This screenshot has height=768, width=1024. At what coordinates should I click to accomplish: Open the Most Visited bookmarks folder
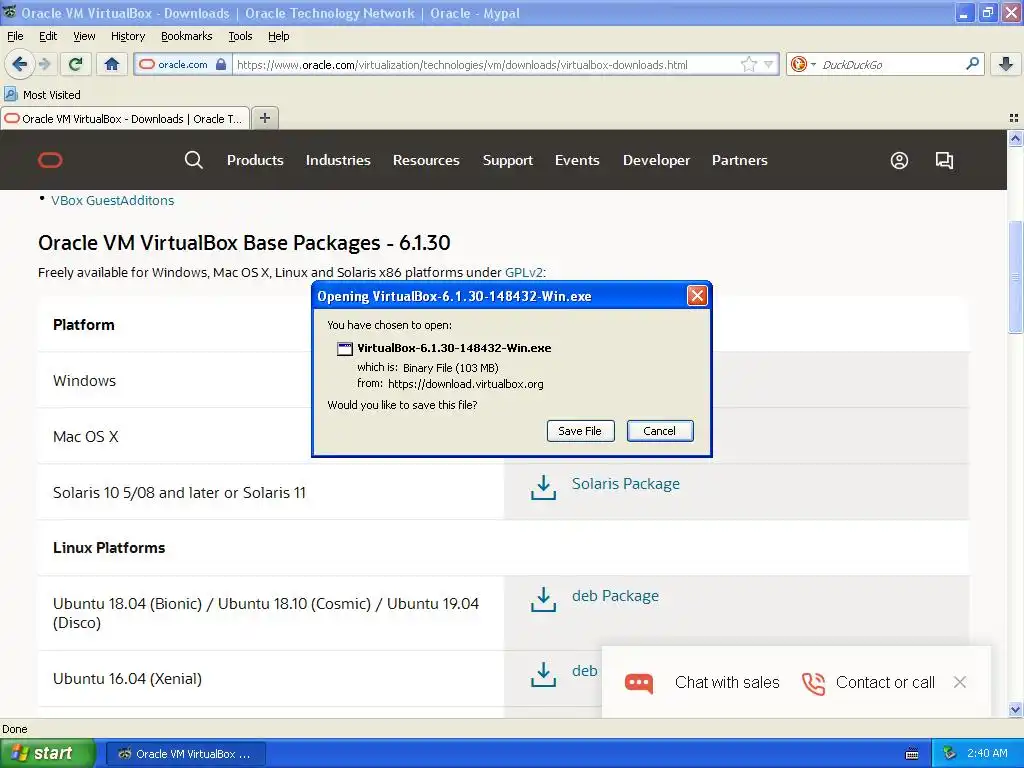43,95
